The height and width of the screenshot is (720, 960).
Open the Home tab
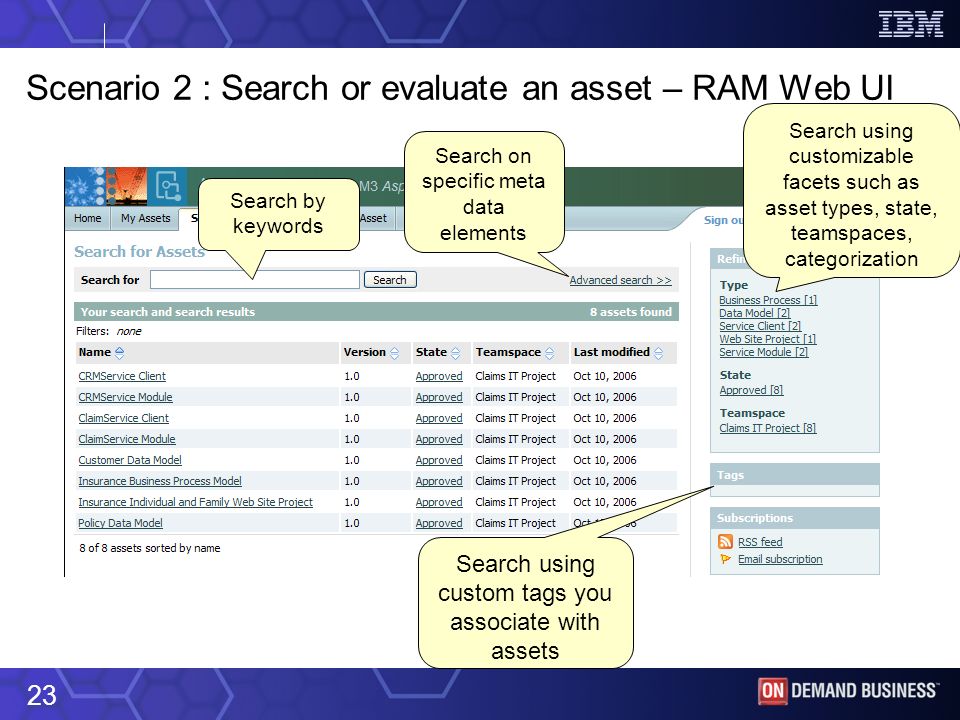(88, 218)
